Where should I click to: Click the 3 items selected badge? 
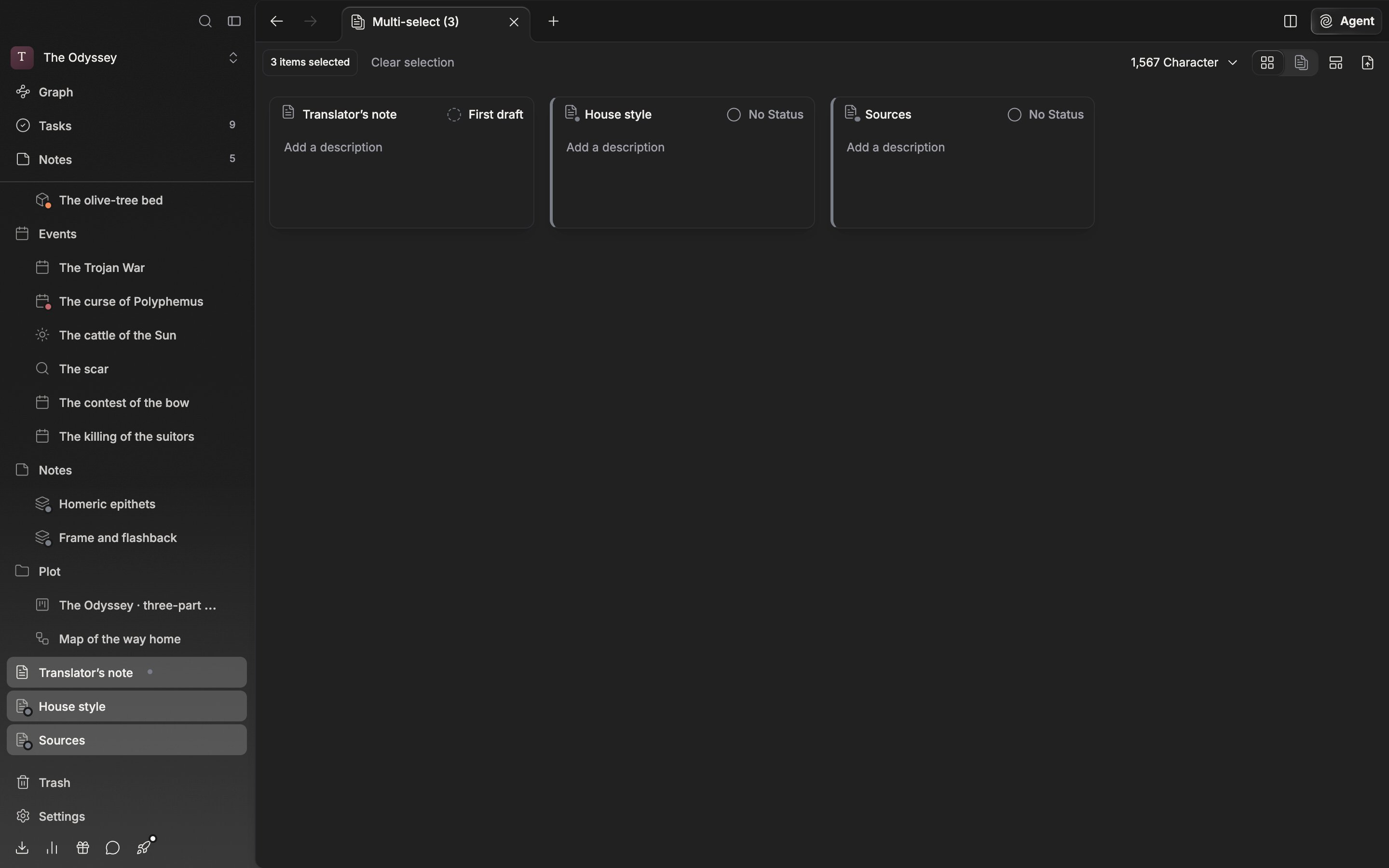(310, 63)
